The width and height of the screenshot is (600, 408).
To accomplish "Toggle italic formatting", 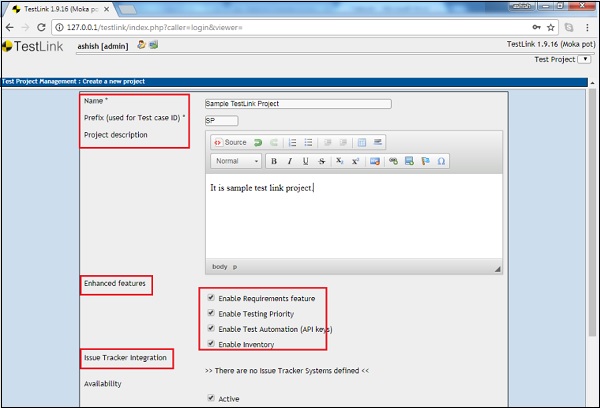I will pos(290,161).
